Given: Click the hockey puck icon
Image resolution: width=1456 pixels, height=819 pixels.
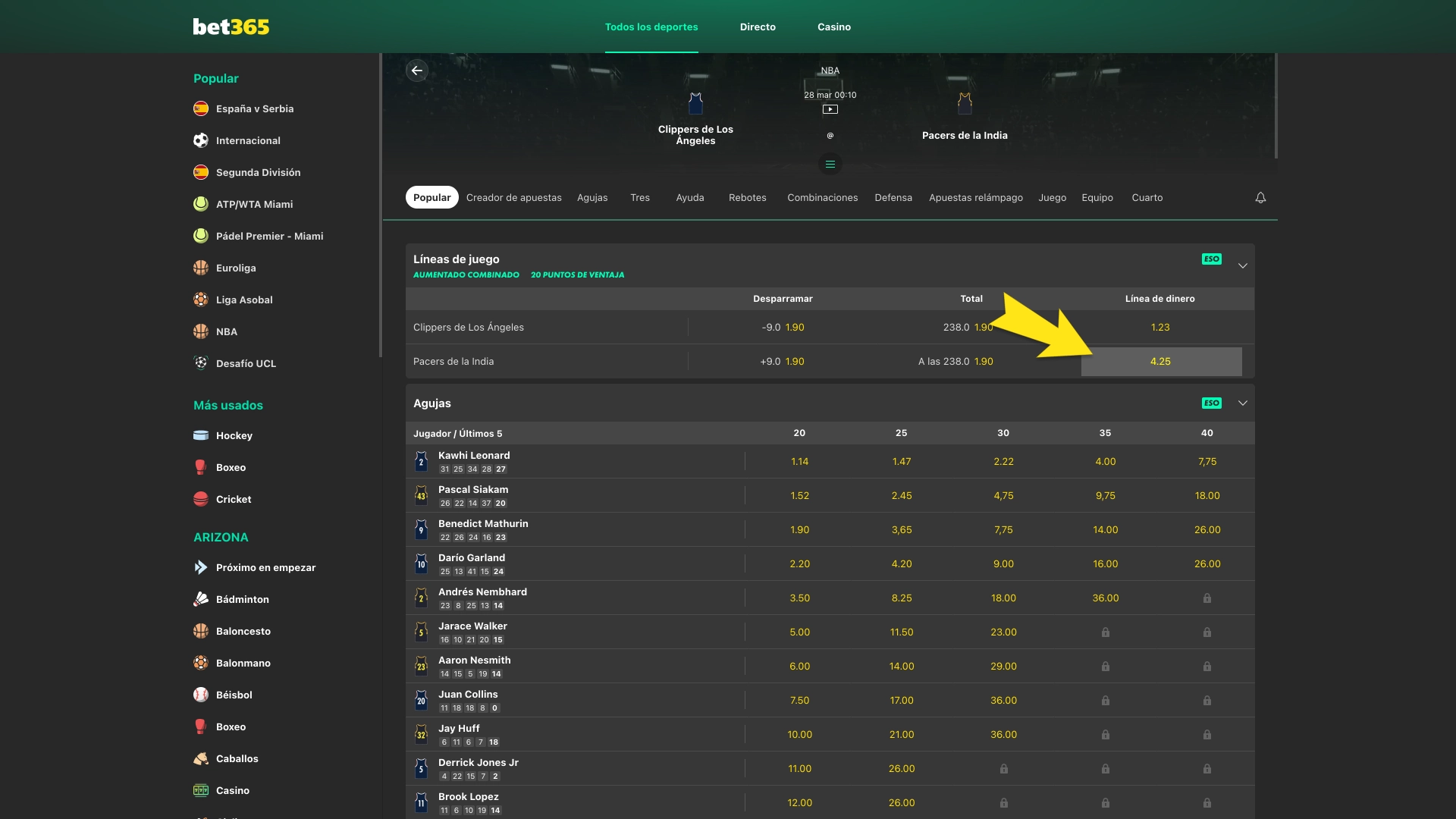Looking at the screenshot, I should (x=201, y=435).
